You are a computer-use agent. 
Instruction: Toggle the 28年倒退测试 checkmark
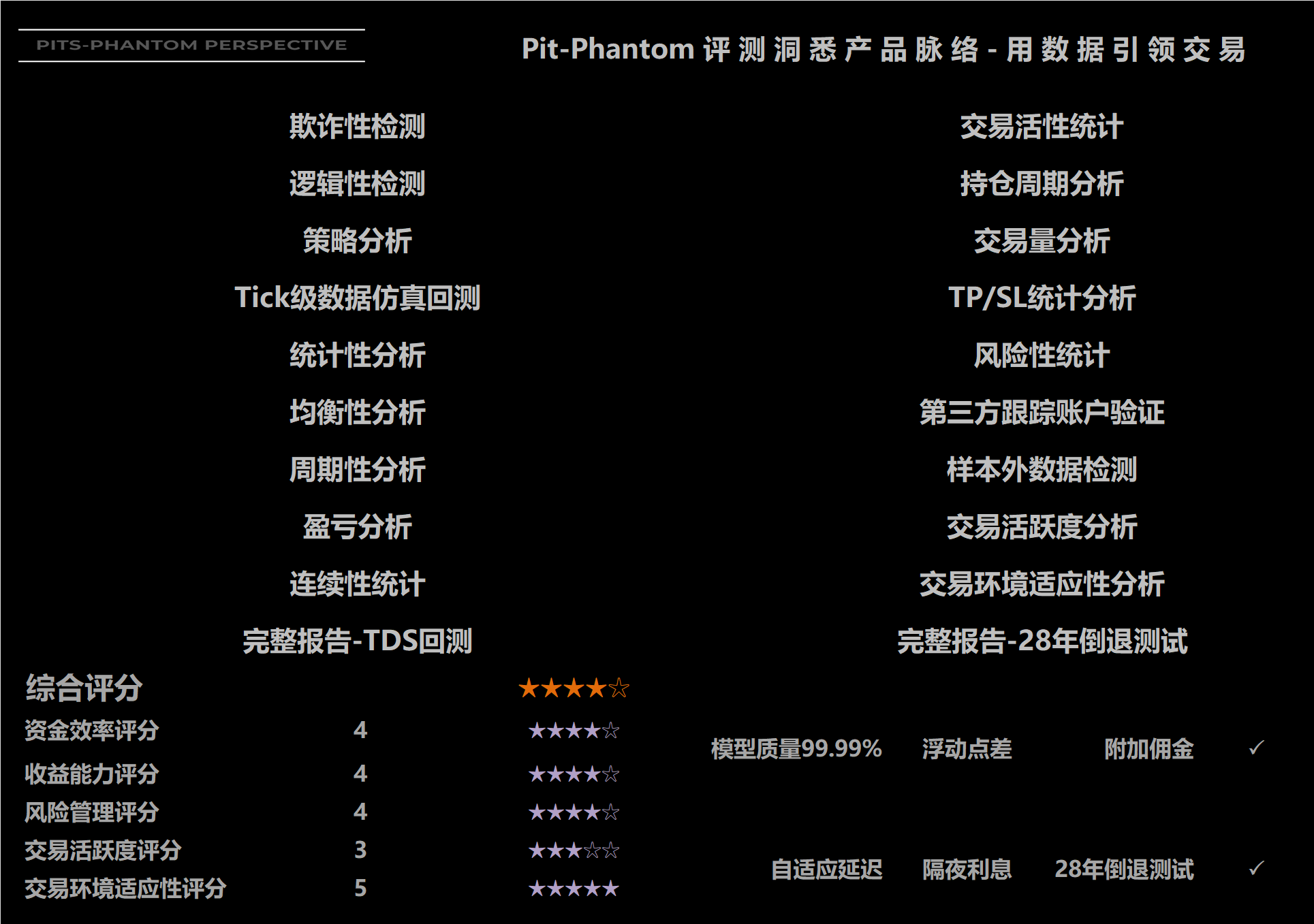[x=1257, y=869]
